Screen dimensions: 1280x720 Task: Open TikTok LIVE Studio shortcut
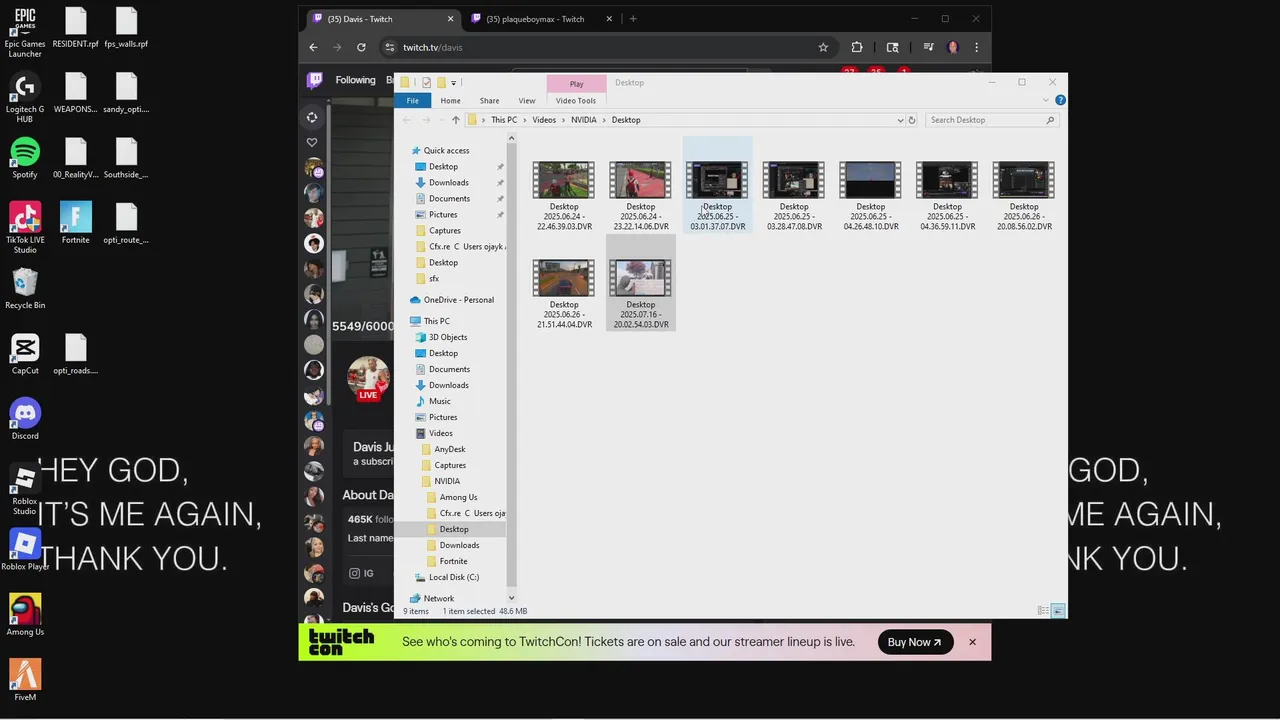click(x=25, y=228)
